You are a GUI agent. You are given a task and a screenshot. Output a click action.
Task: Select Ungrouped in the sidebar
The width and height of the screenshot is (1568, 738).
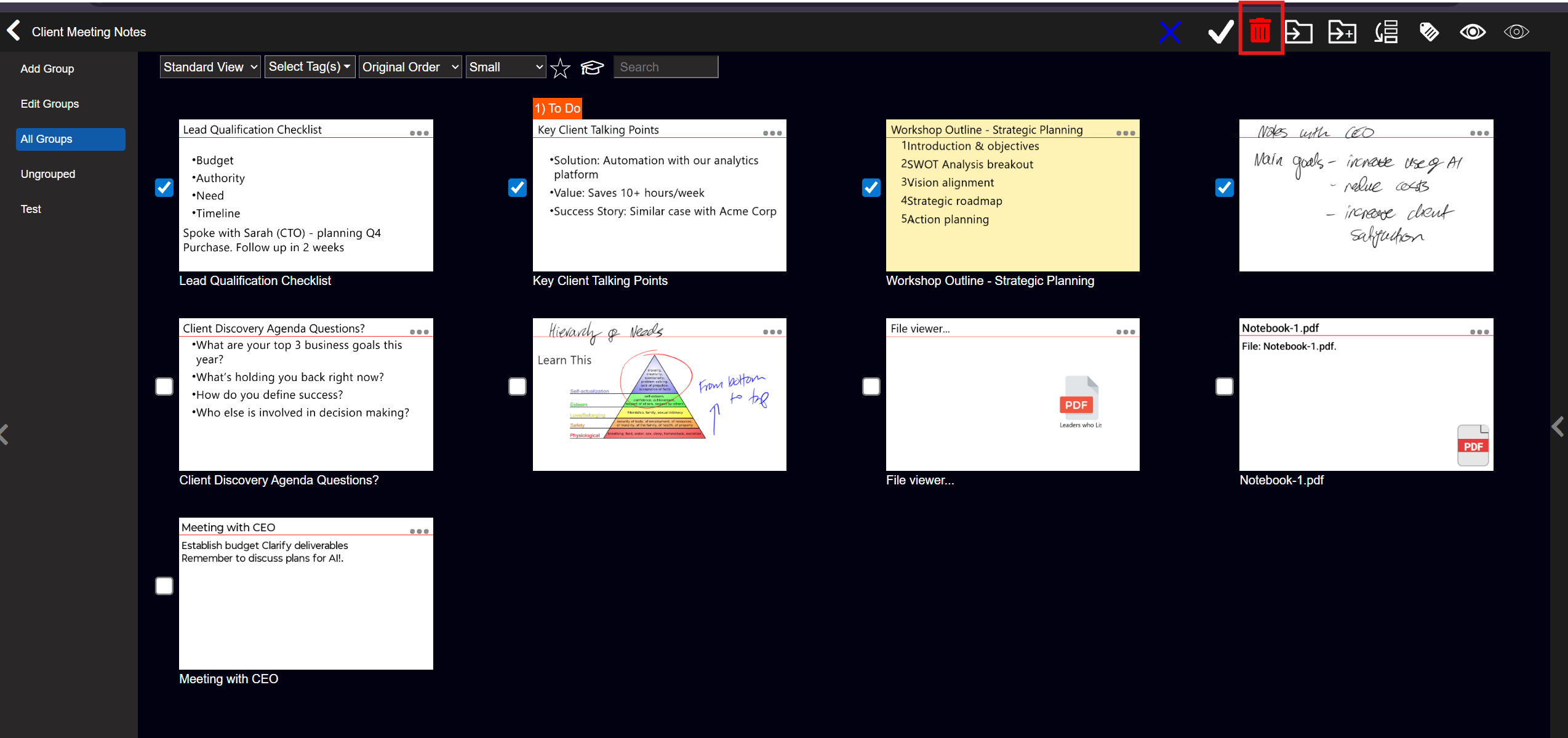(x=48, y=174)
